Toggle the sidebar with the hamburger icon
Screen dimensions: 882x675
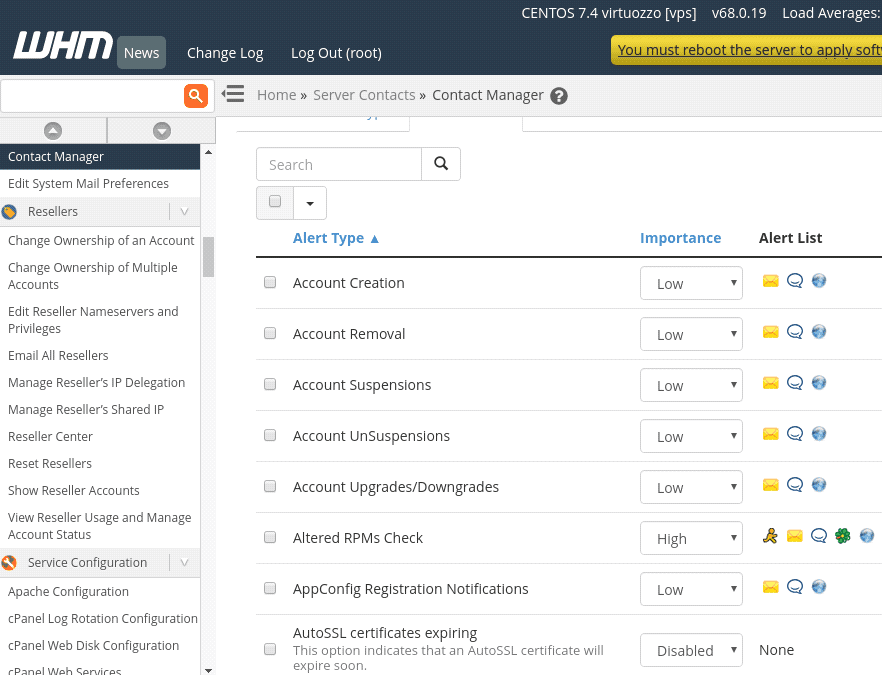point(233,94)
